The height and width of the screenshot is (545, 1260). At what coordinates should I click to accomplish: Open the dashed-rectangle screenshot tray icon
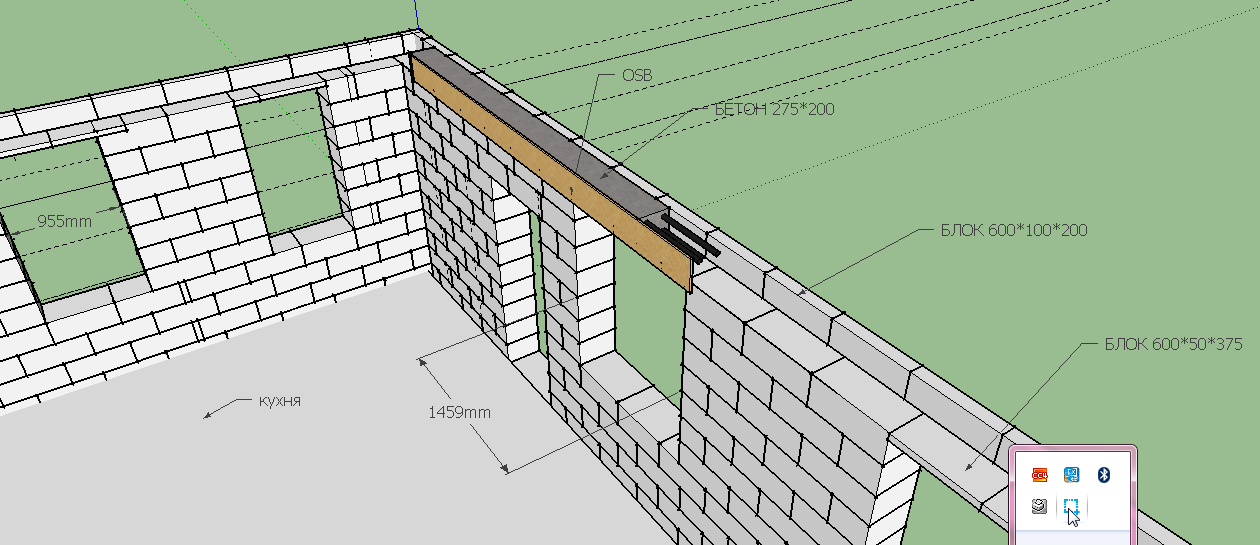[x=1072, y=508]
